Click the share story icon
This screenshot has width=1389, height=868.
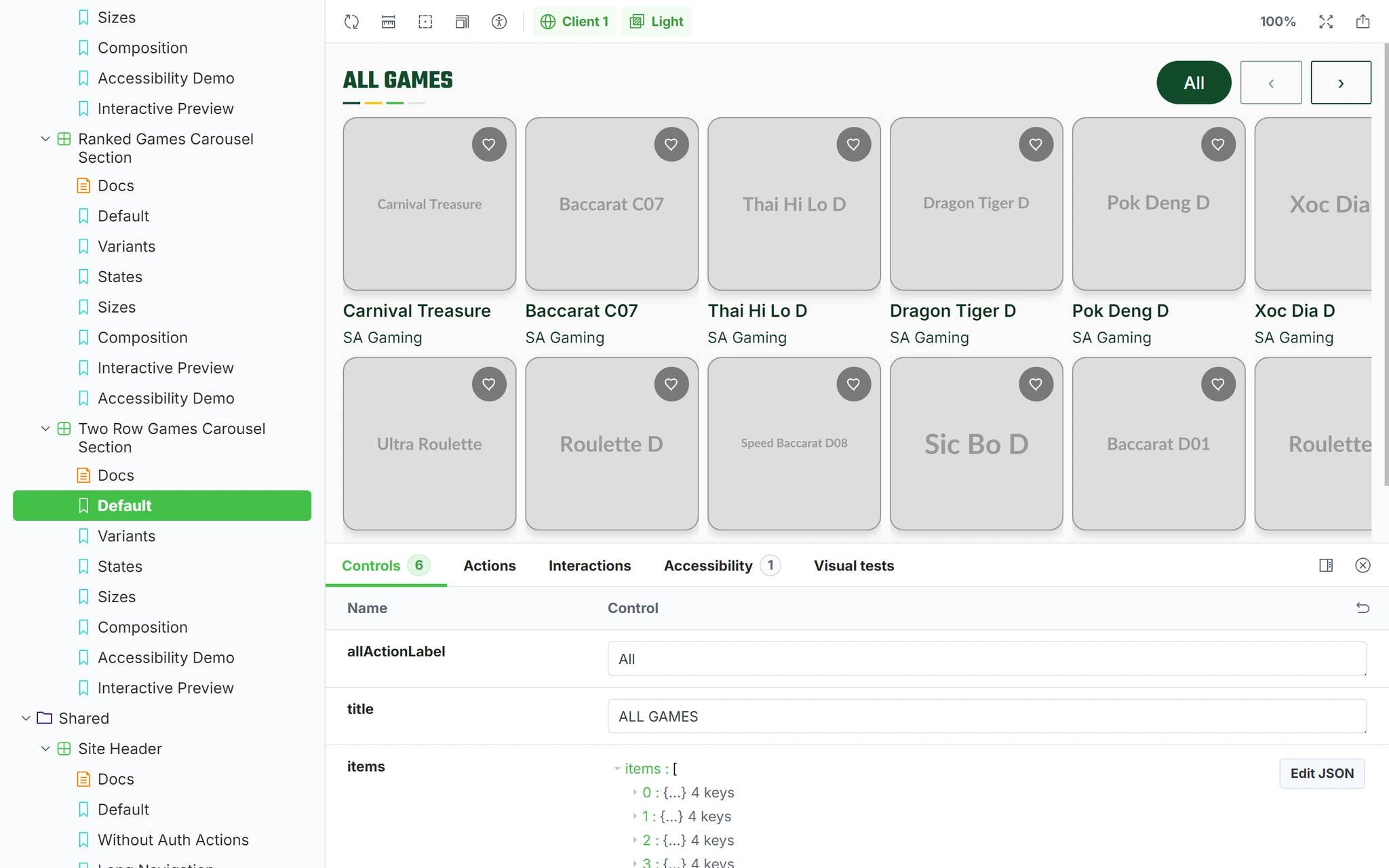(x=1363, y=22)
